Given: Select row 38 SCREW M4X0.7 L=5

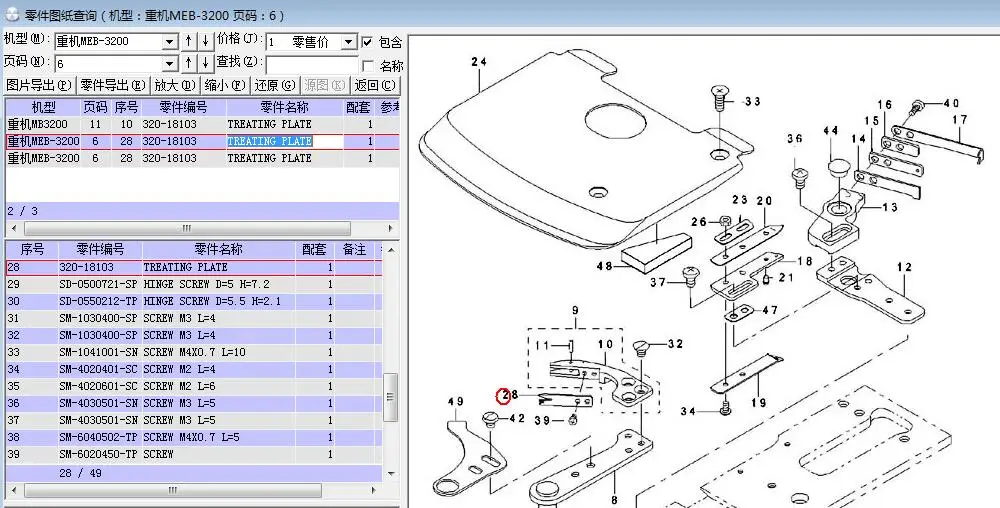Looking at the screenshot, I should click(194, 437).
